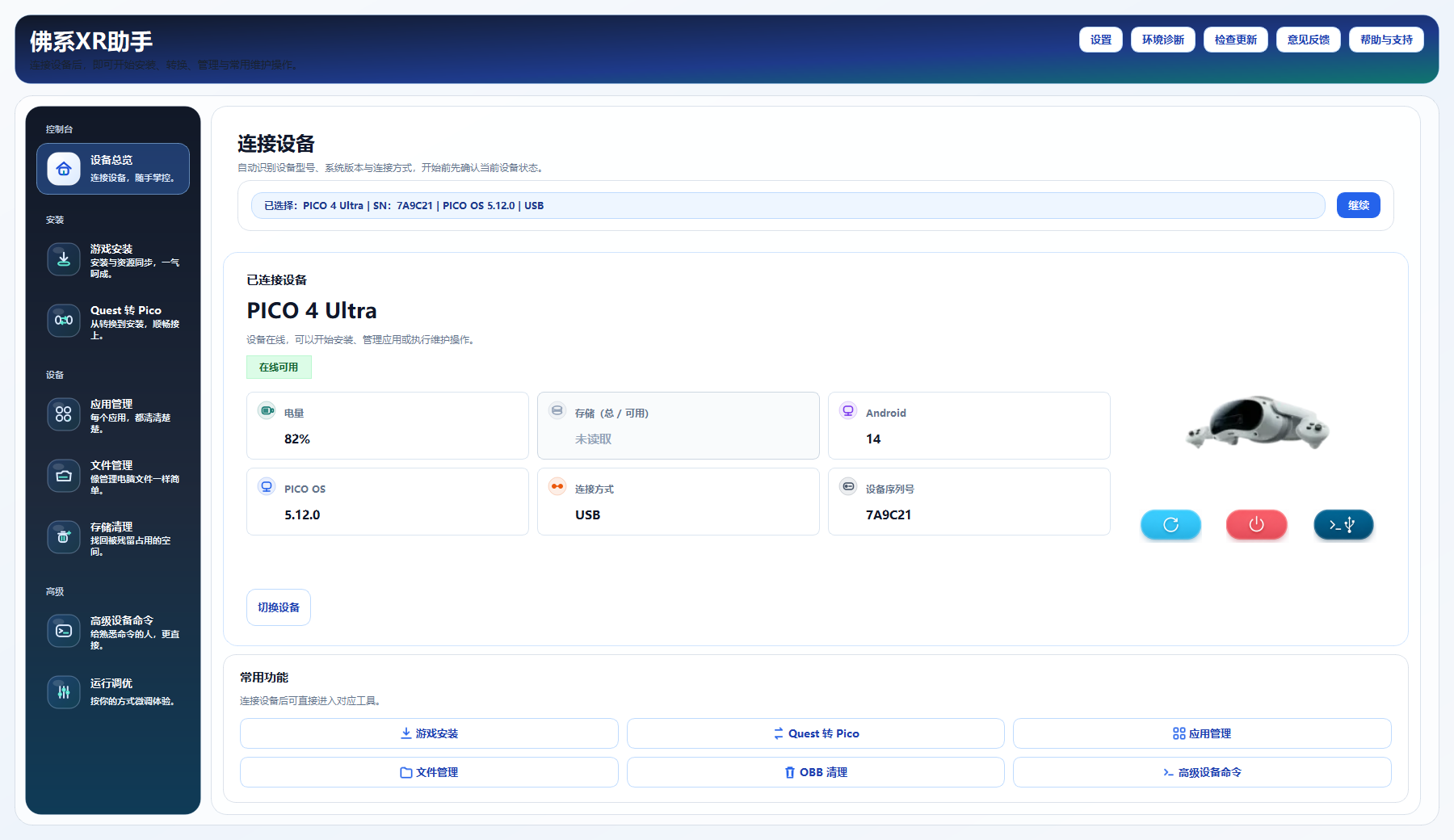Click the PICO 4 Ultra headset image
Screen dimensions: 1454x840
(x=1257, y=422)
